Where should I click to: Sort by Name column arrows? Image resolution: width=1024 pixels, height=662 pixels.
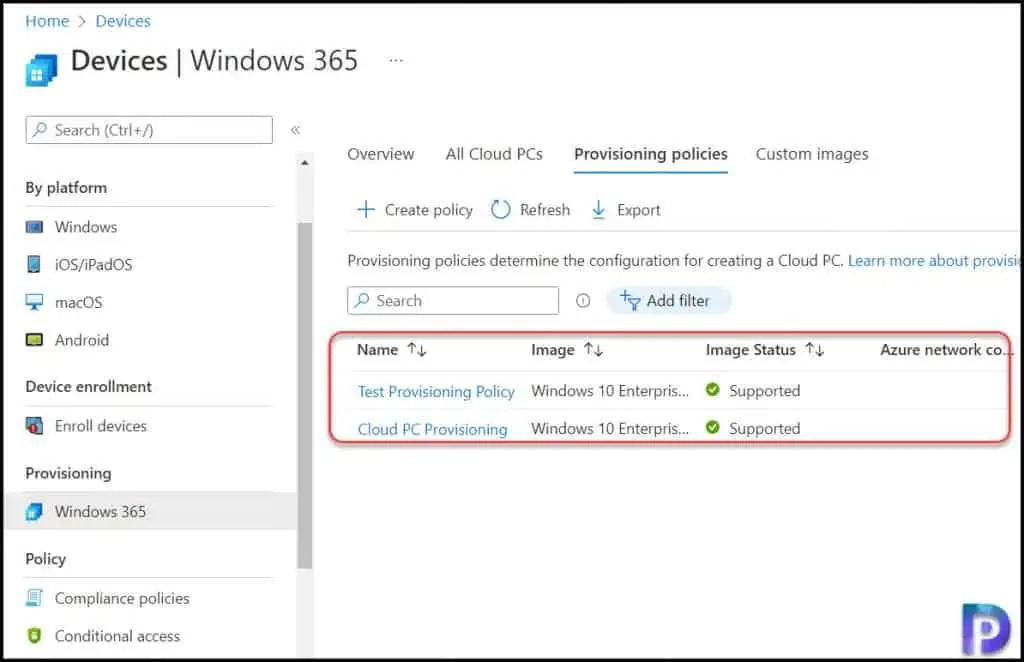[417, 350]
